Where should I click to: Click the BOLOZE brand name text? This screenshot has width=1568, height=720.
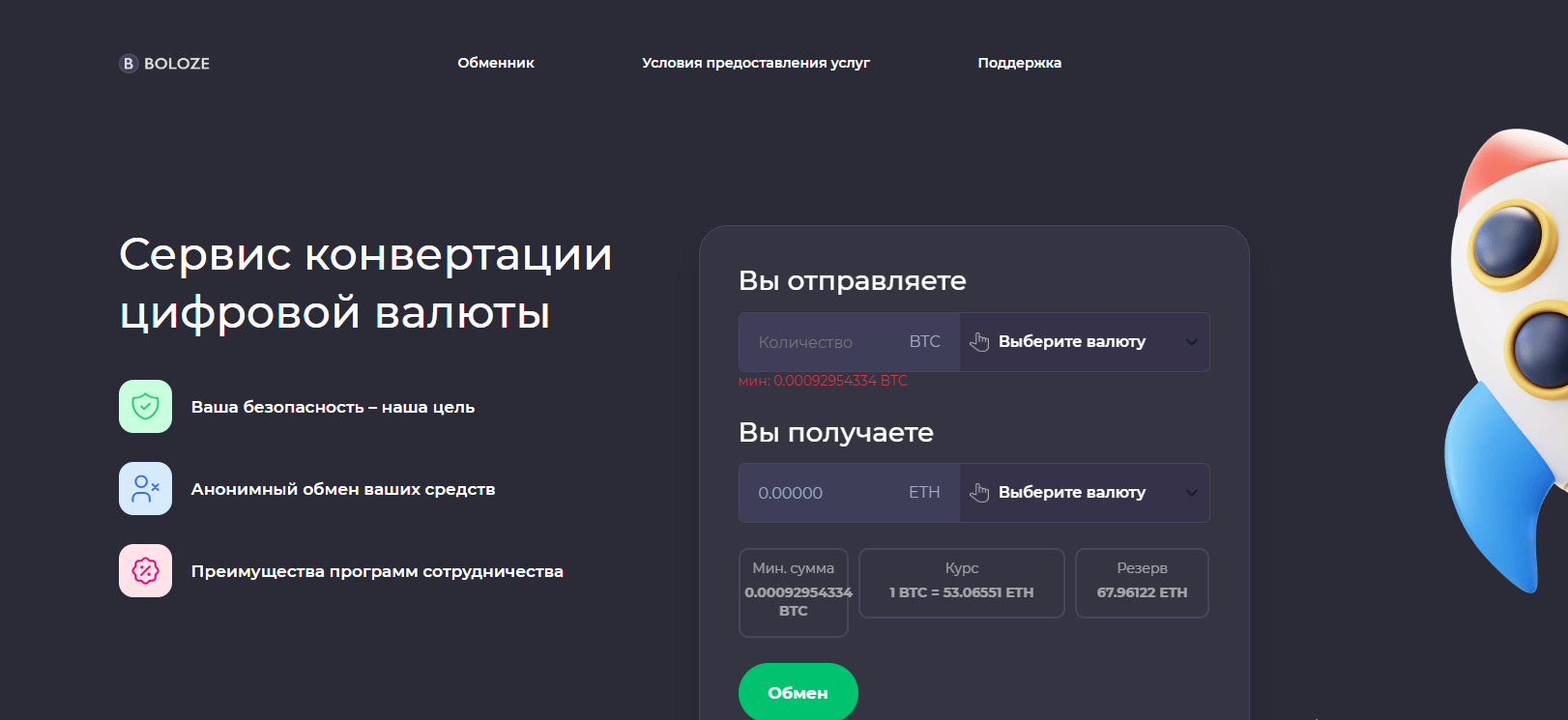[x=177, y=64]
